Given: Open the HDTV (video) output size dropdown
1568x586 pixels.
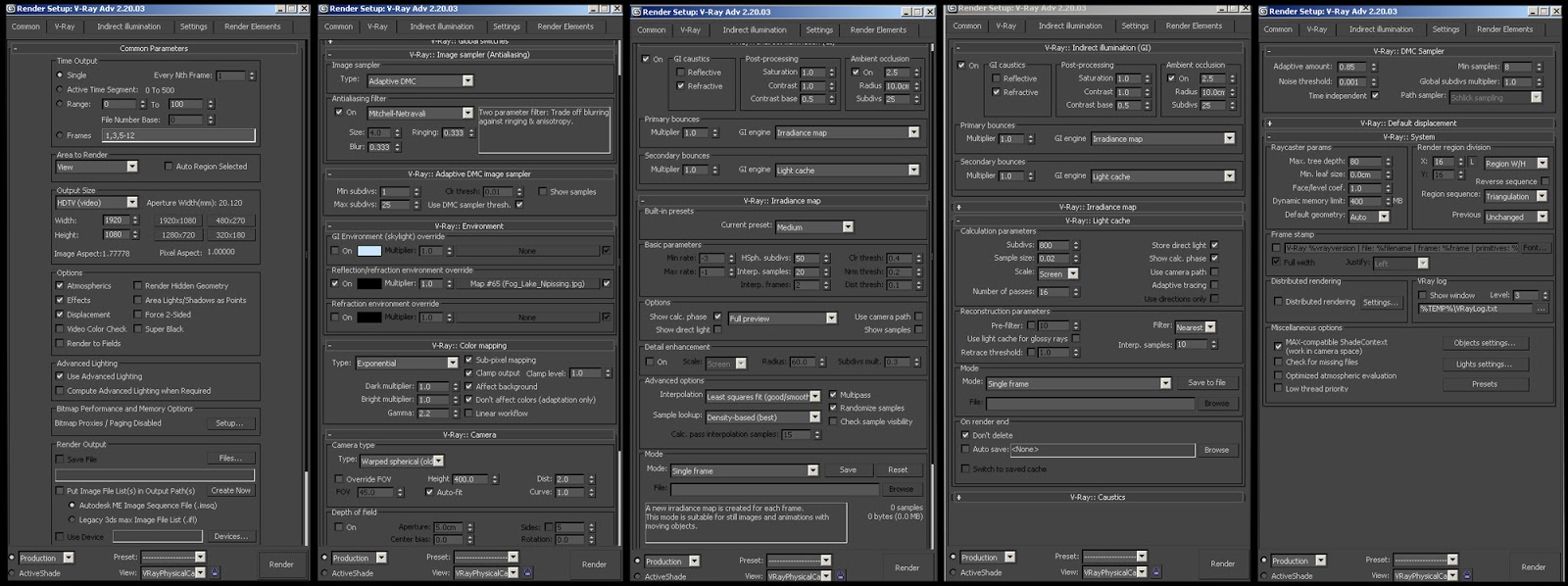Looking at the screenshot, I should pyautogui.click(x=97, y=203).
